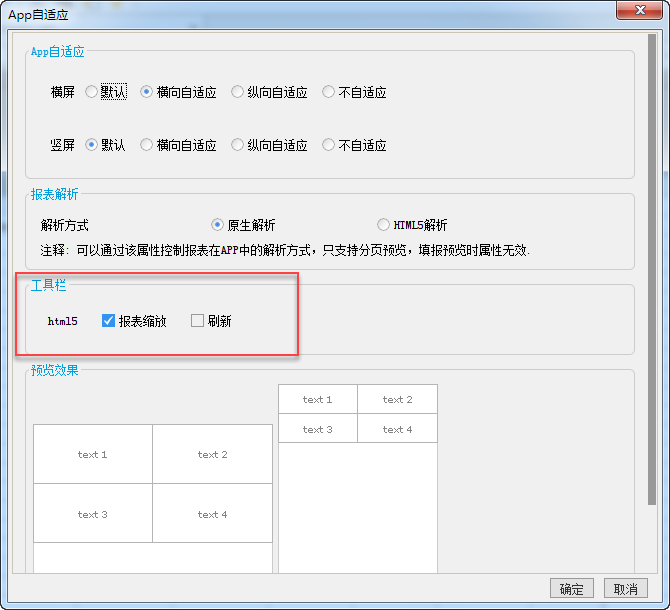Choose HTML5解析 parsing mode
Viewport: 670px width, 610px height.
383,225
